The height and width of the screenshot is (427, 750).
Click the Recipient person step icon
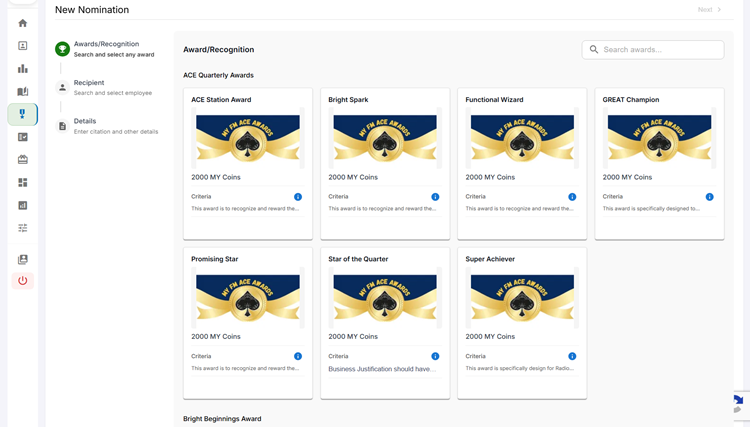62,88
